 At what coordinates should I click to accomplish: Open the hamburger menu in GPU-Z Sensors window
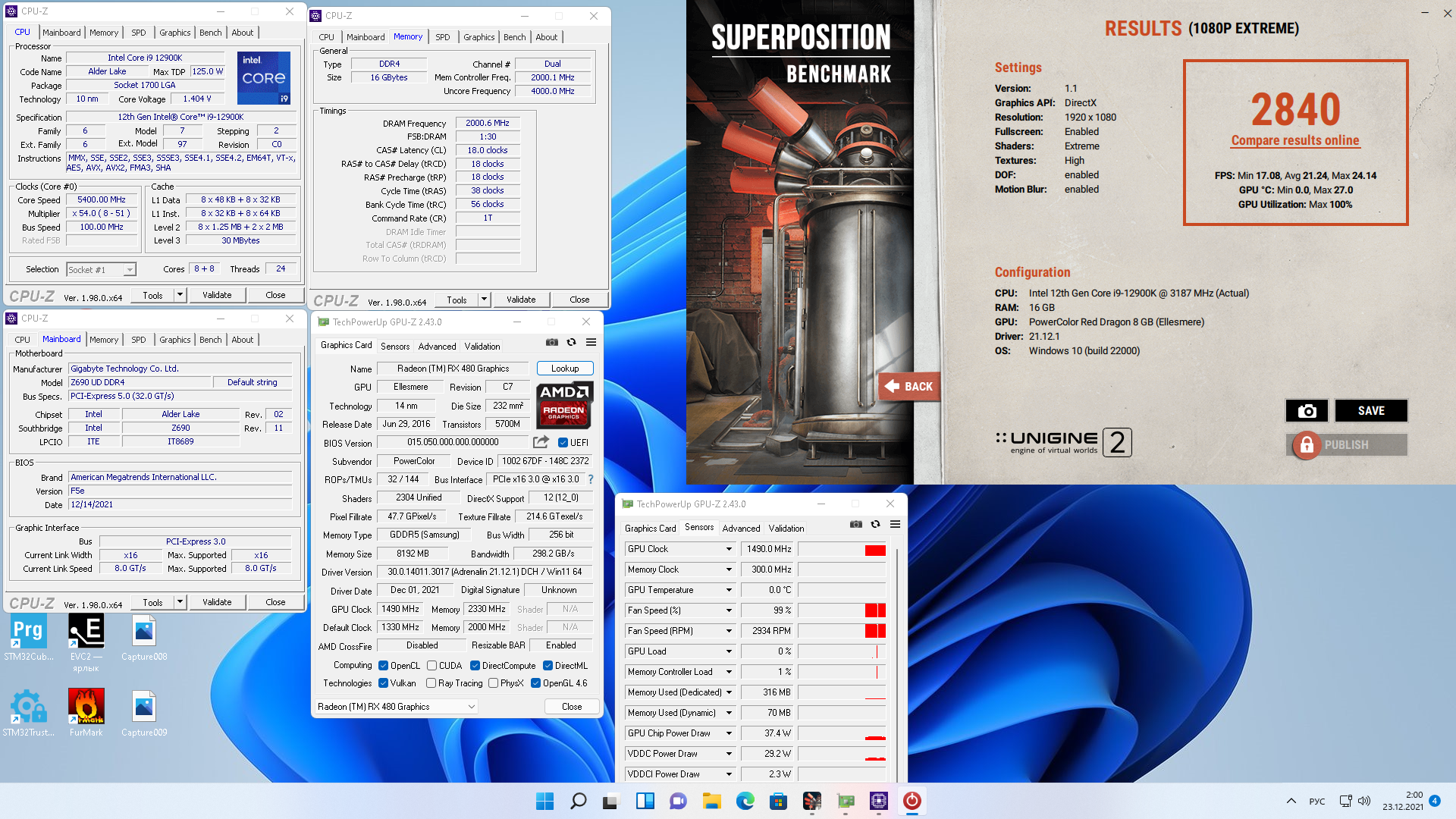coord(896,525)
